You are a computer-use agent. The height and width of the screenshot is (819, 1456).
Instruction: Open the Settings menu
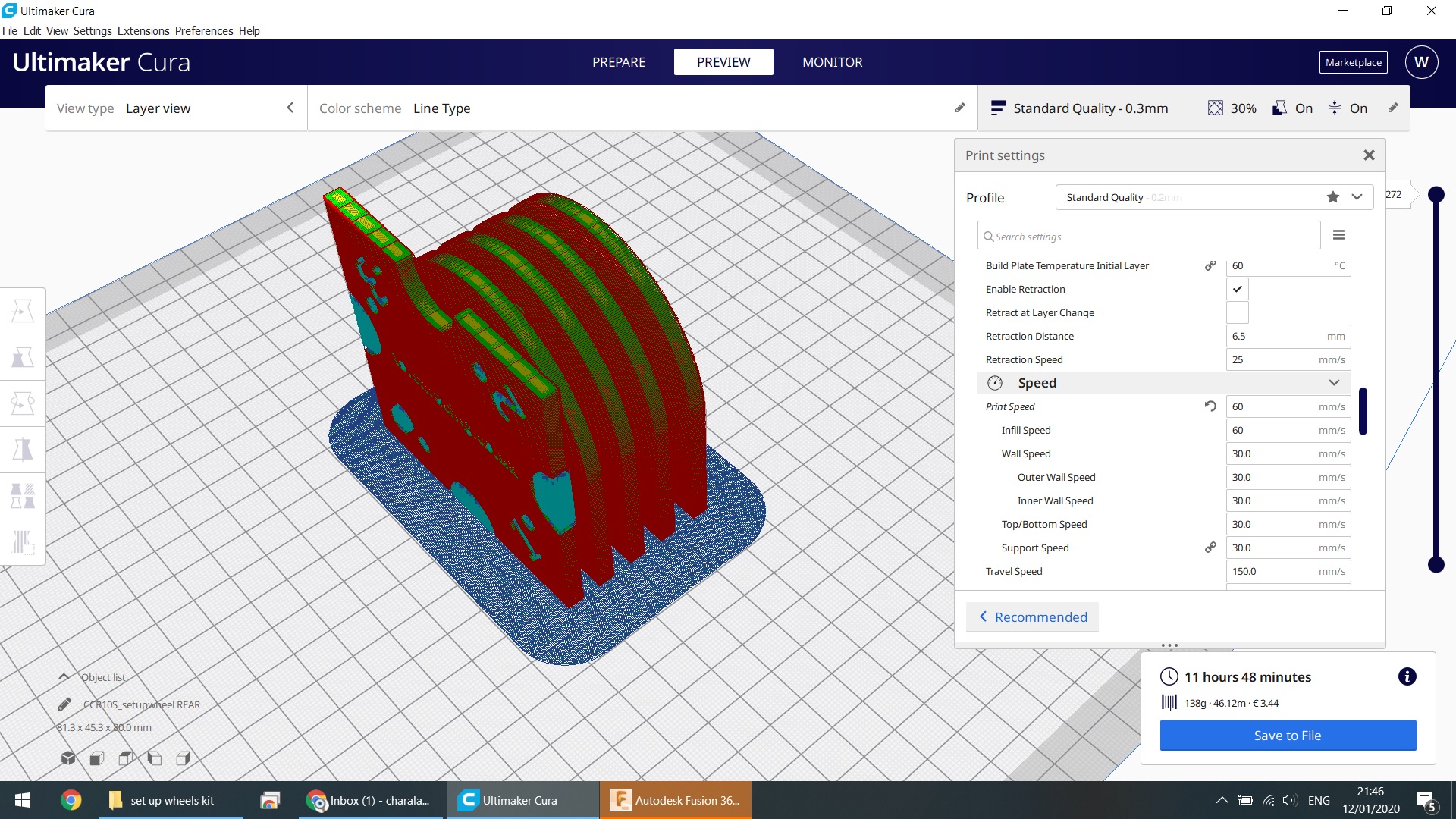pos(93,31)
